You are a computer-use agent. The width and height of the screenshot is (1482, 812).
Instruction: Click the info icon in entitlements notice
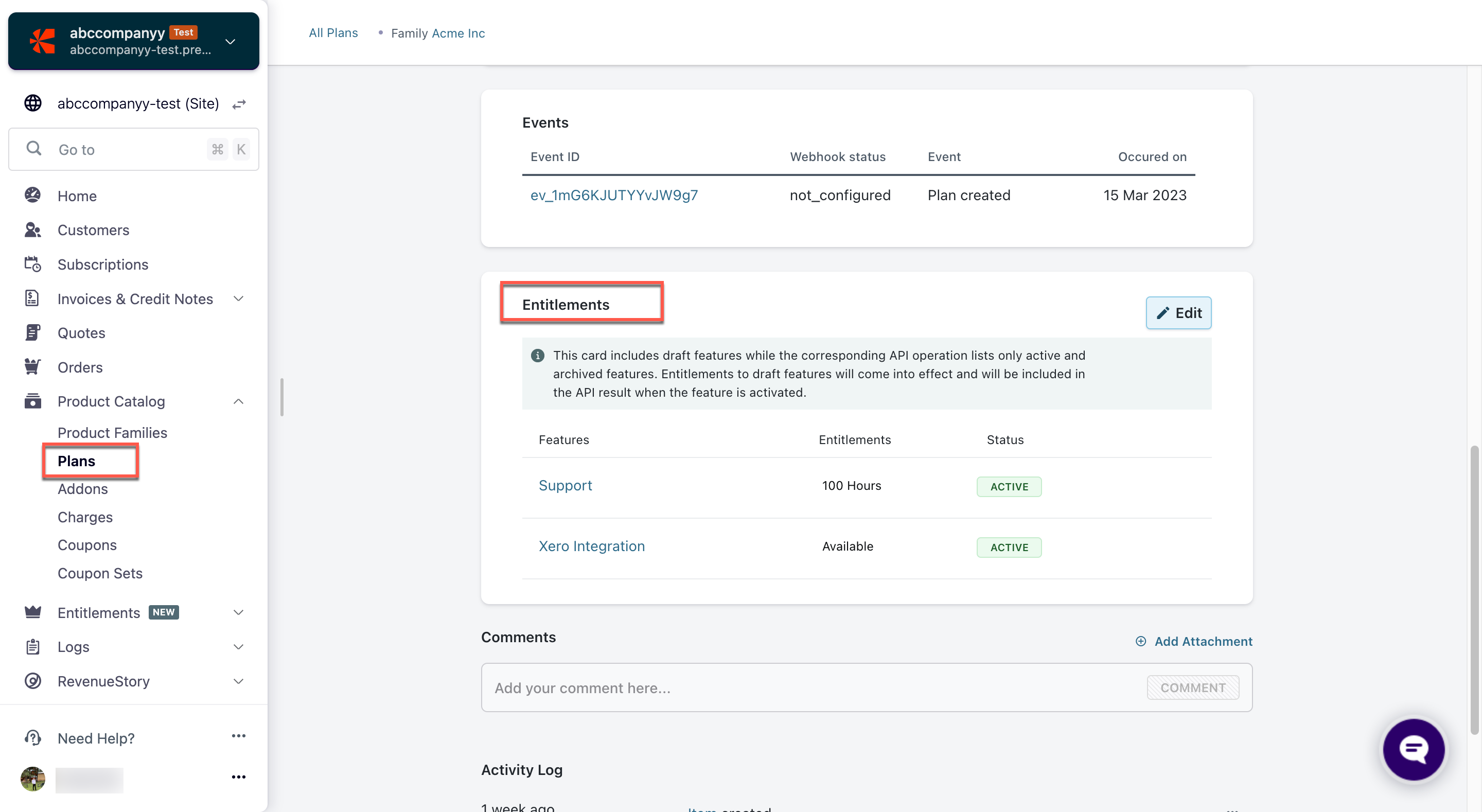pos(537,355)
